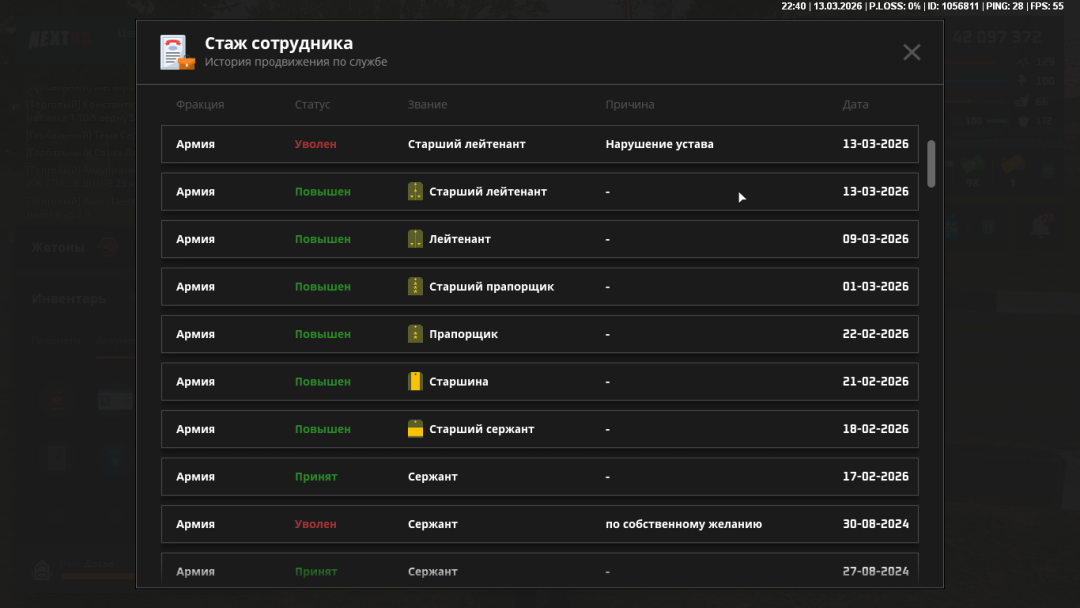Viewport: 1080px width, 608px height.
Task: Click the service history list scrollbar
Action: (931, 163)
